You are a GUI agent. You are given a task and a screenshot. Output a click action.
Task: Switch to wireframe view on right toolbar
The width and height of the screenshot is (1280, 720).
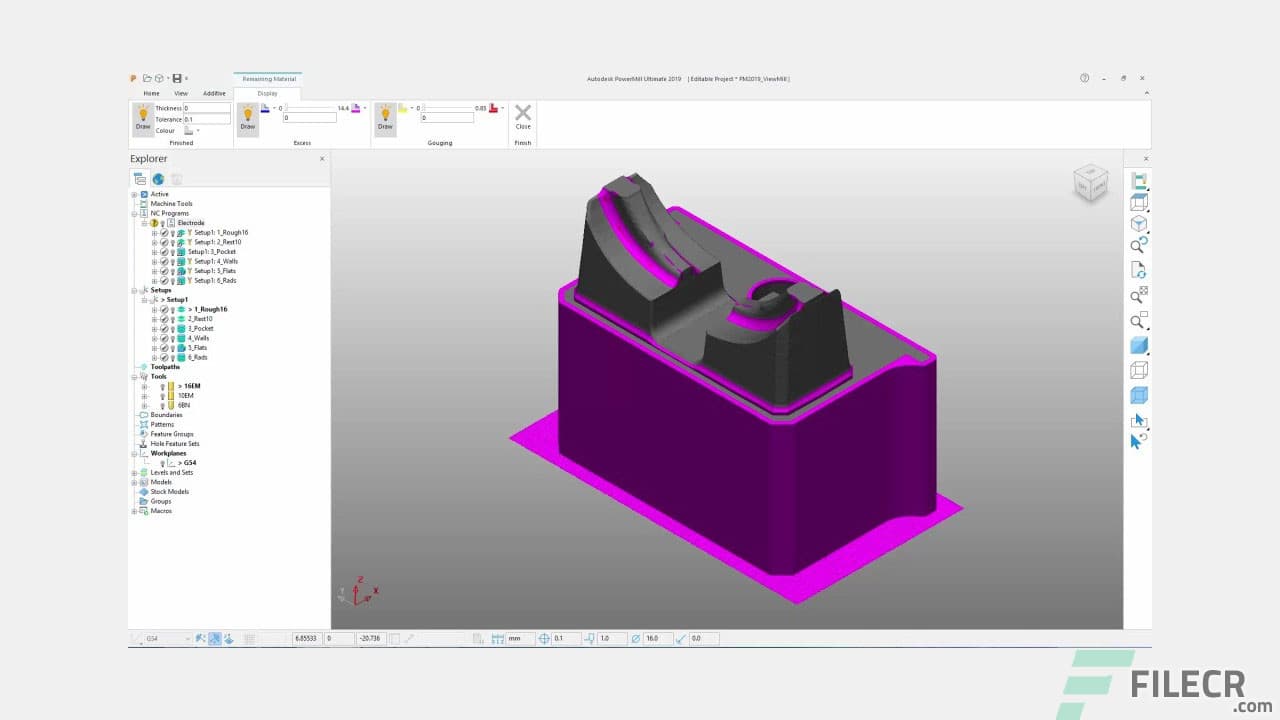coord(1139,370)
